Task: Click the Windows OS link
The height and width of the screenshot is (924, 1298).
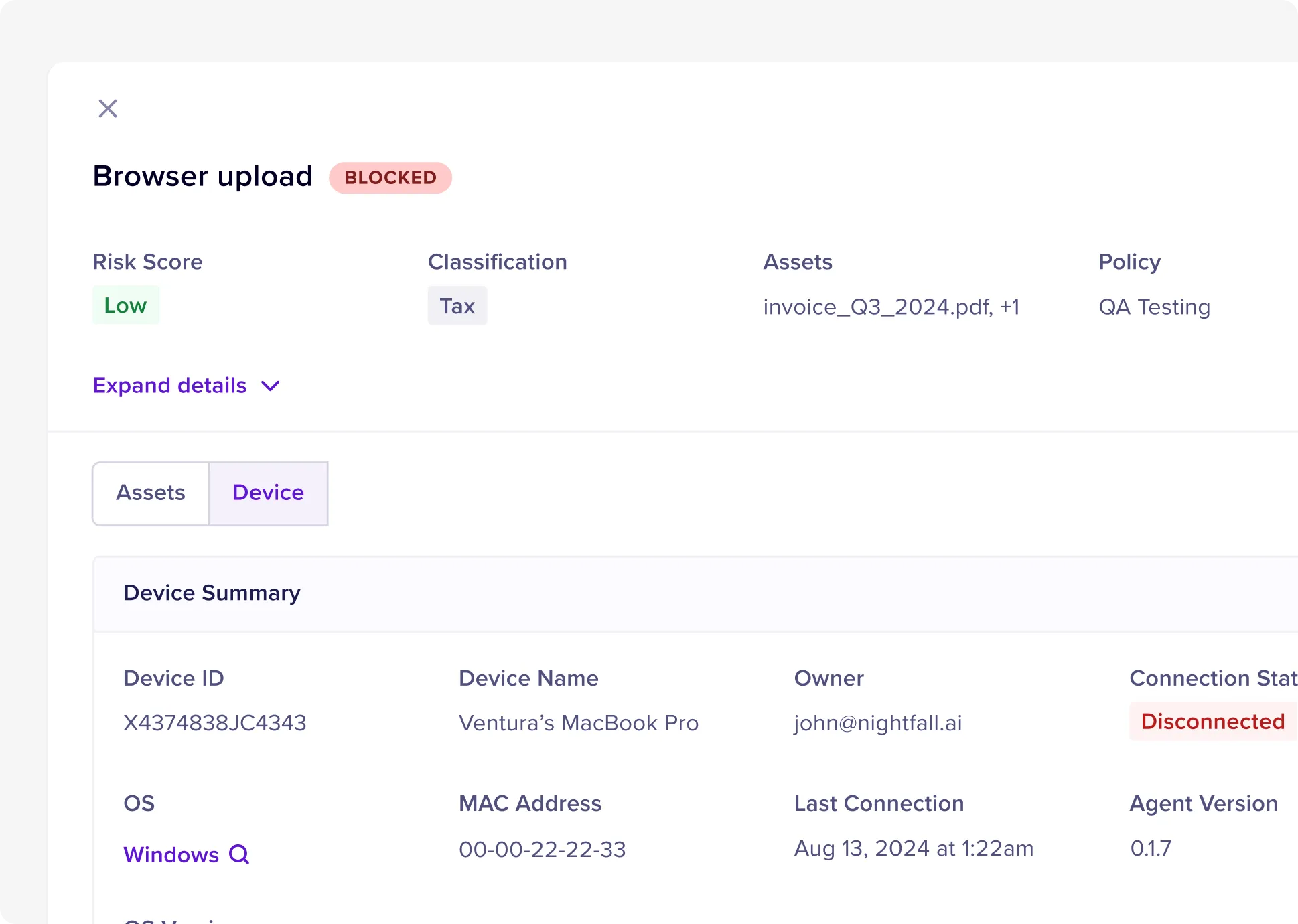Action: [x=171, y=855]
